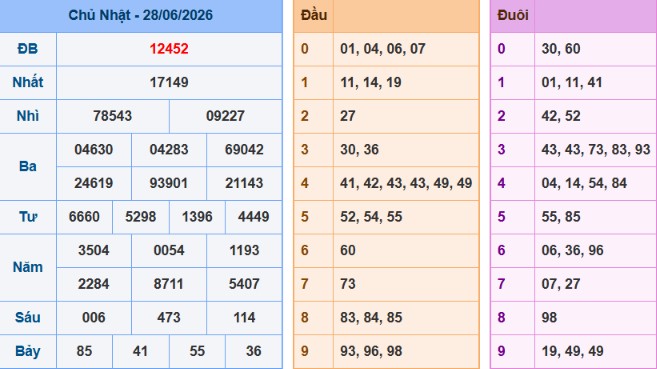
Task: Select Đuôi row 3 values 43, 43, 73, 83, 93
Action: [x=596, y=150]
